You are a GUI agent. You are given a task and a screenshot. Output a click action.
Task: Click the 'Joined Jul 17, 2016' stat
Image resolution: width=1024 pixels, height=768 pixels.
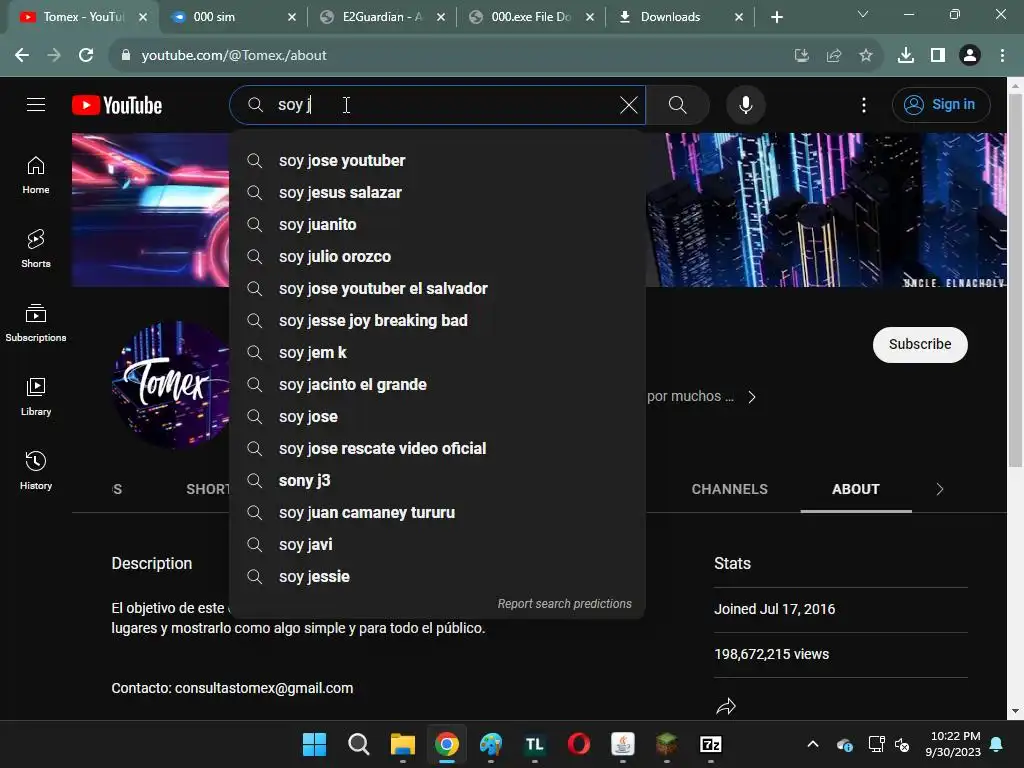coord(775,609)
